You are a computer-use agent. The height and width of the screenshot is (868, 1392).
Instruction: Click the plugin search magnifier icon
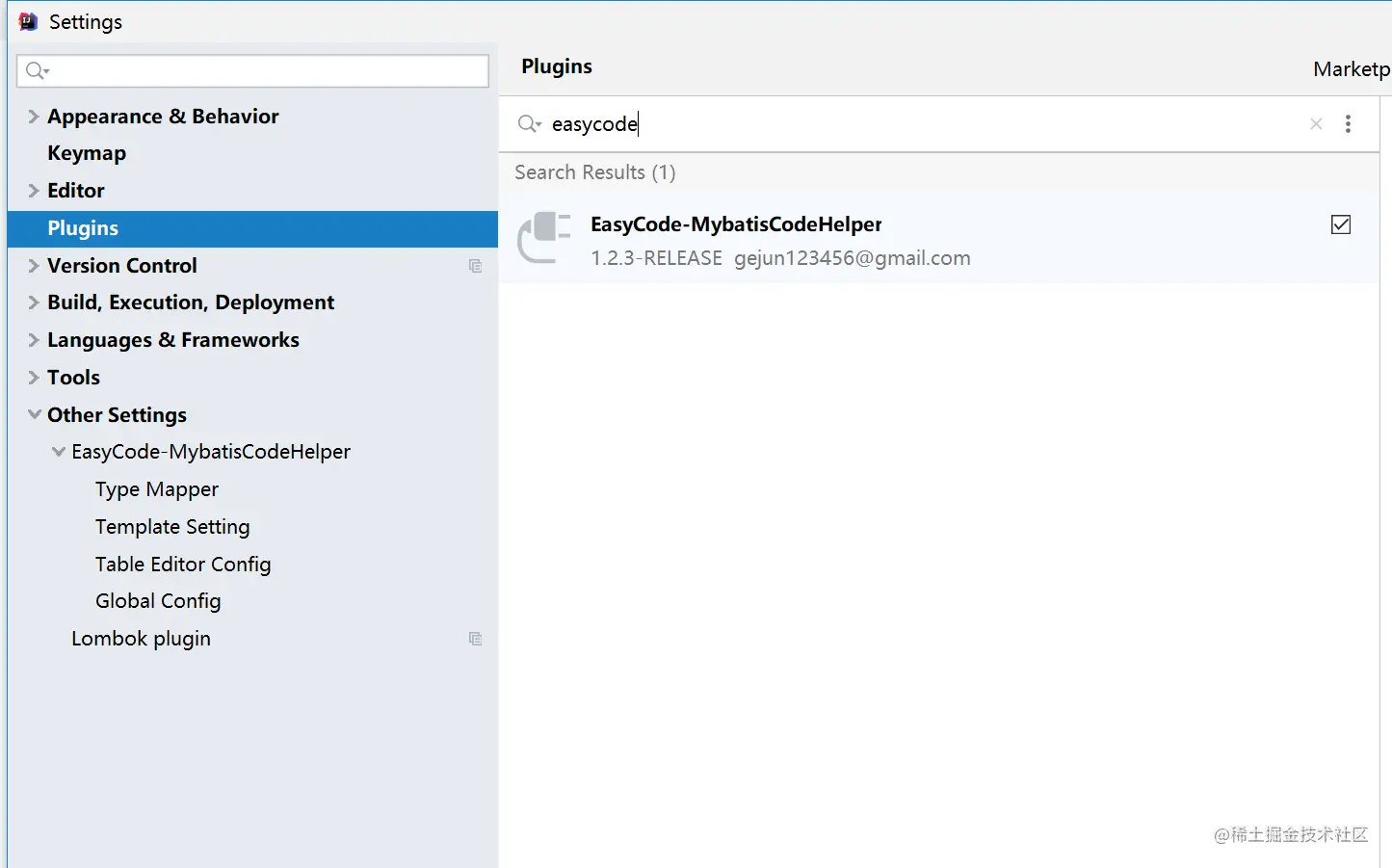[529, 123]
